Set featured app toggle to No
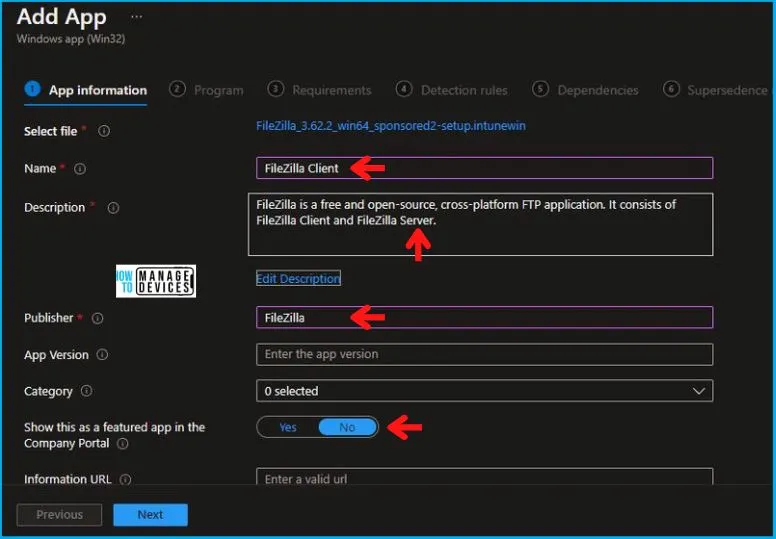Screen dimensions: 776x539 (347, 427)
